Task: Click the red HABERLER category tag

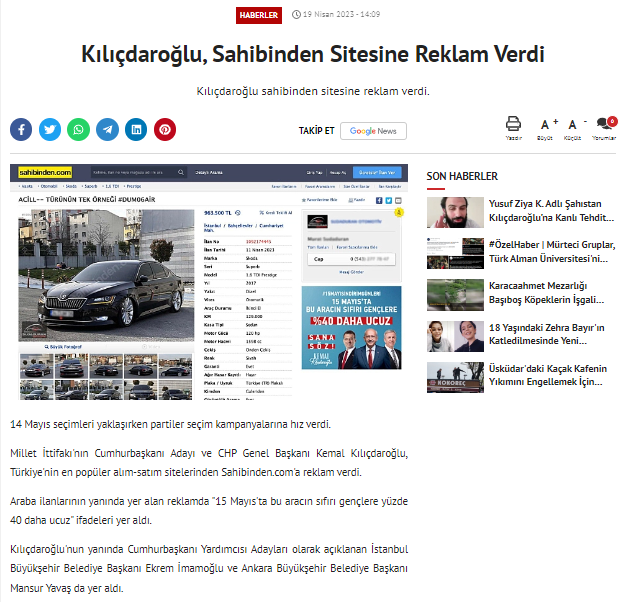Action: click(259, 15)
